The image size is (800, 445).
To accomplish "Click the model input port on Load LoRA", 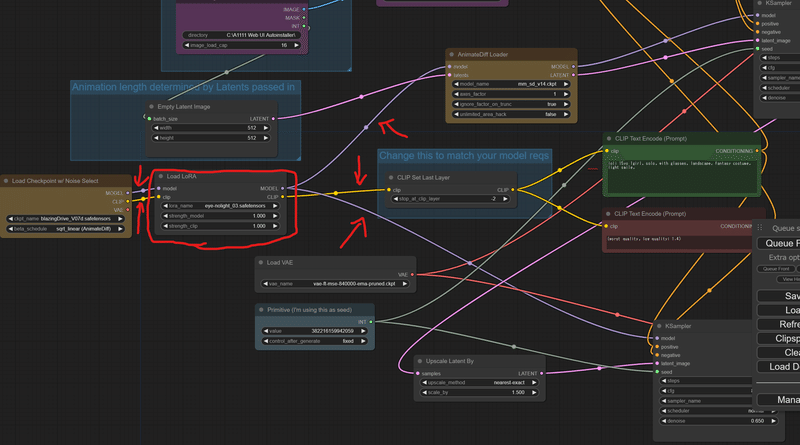I will click(x=159, y=188).
